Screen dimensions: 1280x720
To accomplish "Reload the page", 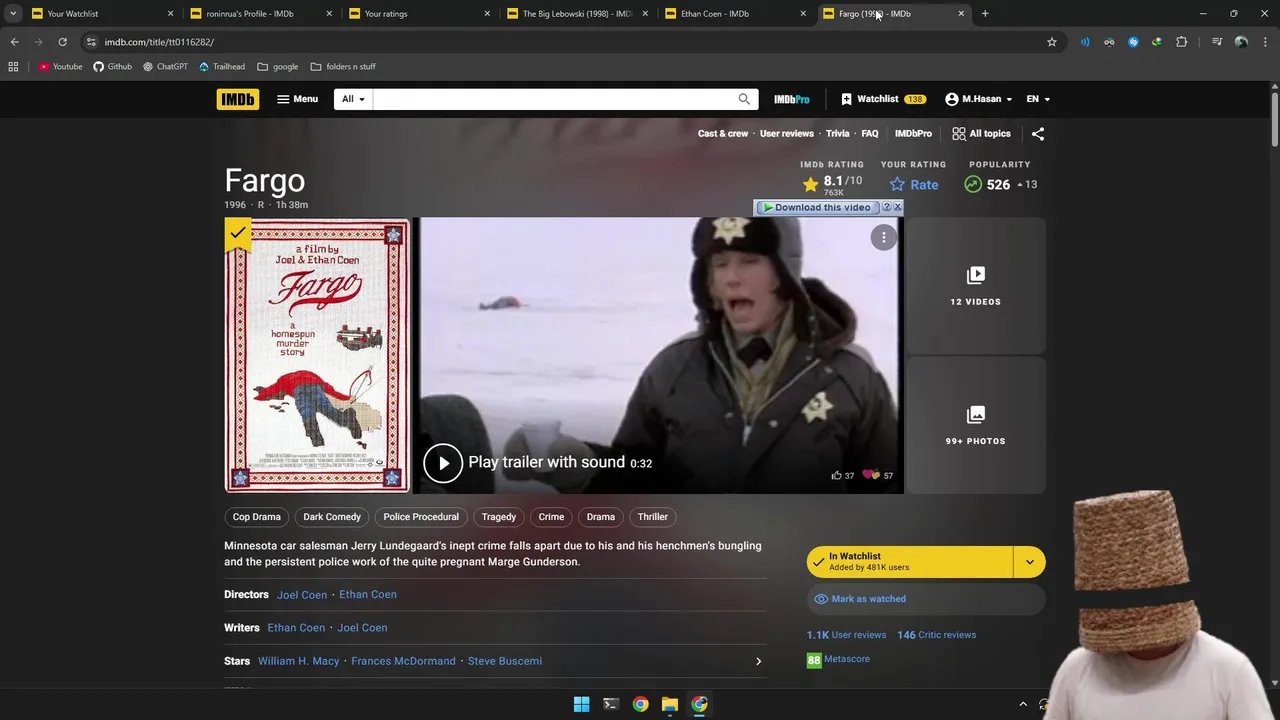I will pos(62,42).
